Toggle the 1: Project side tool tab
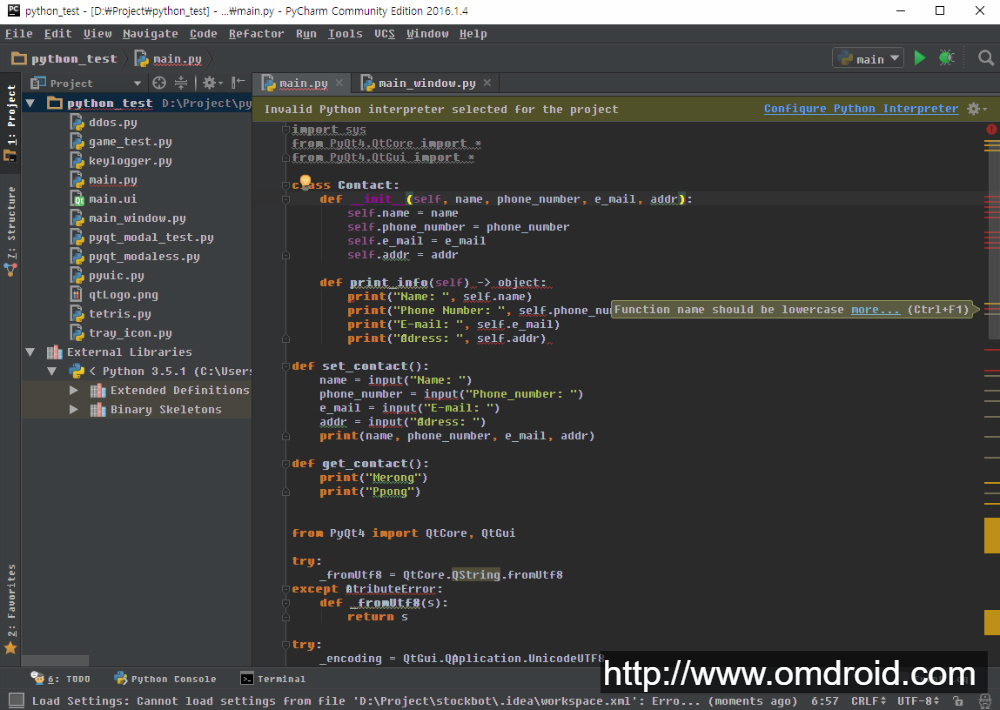Image resolution: width=1000 pixels, height=710 pixels. point(11,121)
